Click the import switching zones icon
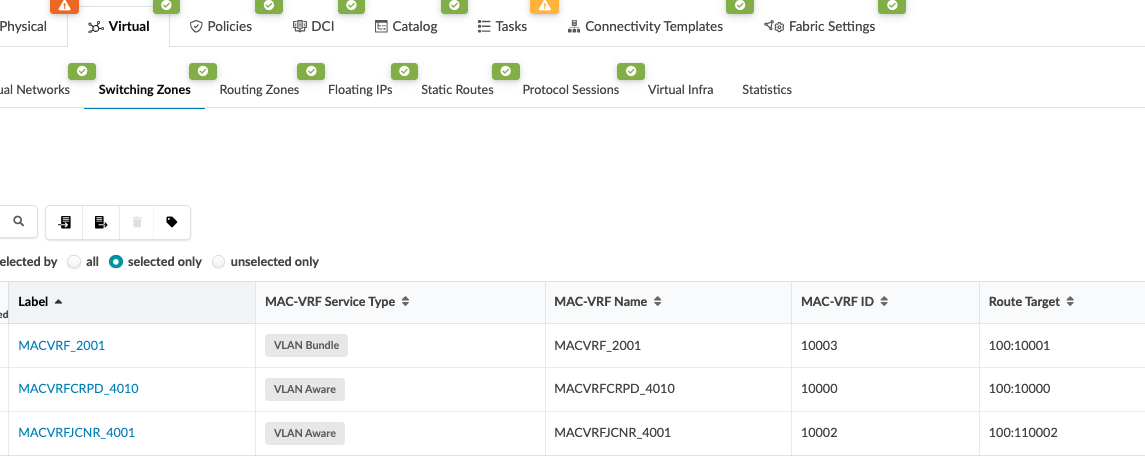The width and height of the screenshot is (1145, 476). coord(65,222)
